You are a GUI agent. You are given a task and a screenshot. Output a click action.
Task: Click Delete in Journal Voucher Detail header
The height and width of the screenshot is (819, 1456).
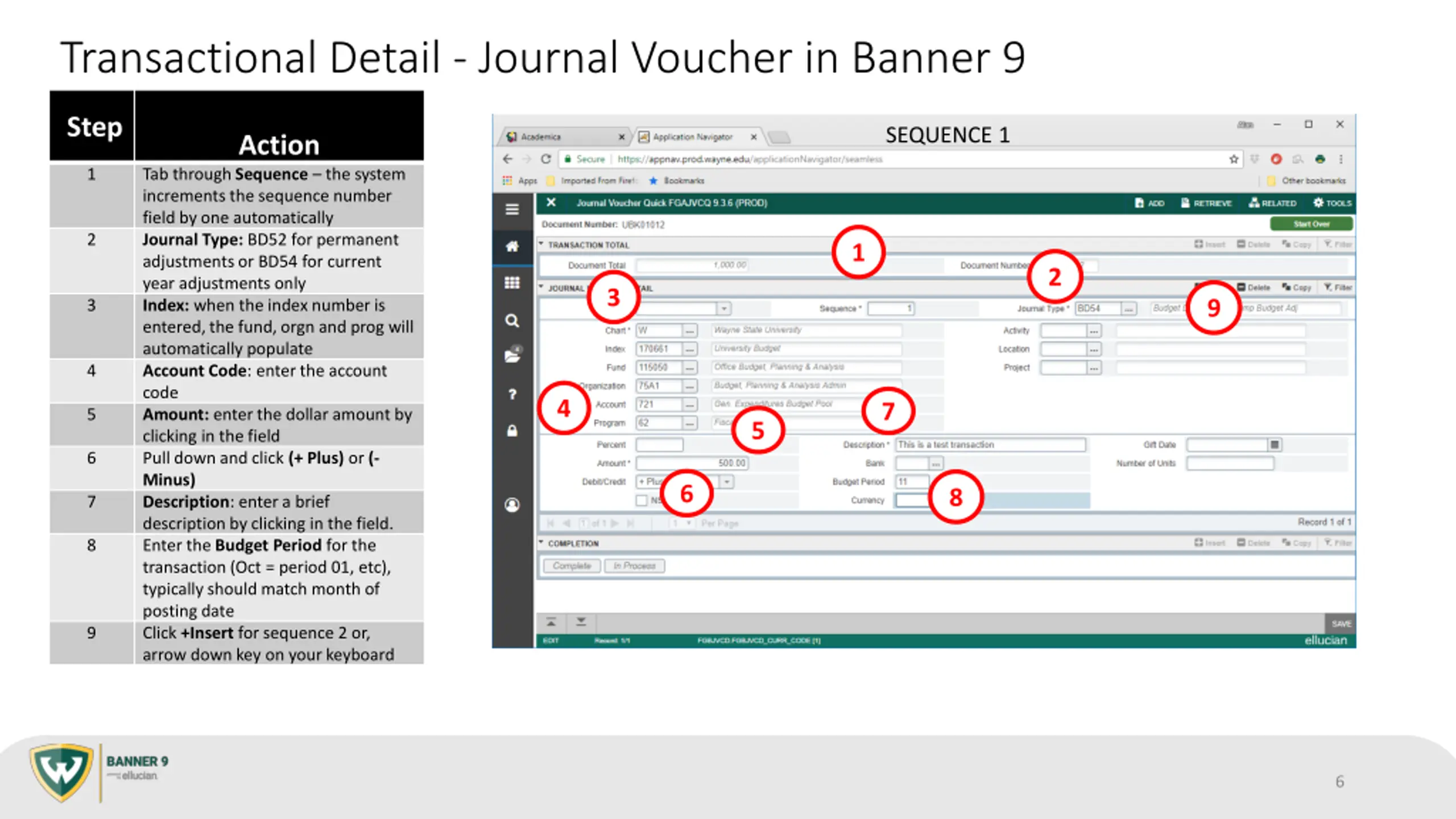coord(1254,287)
